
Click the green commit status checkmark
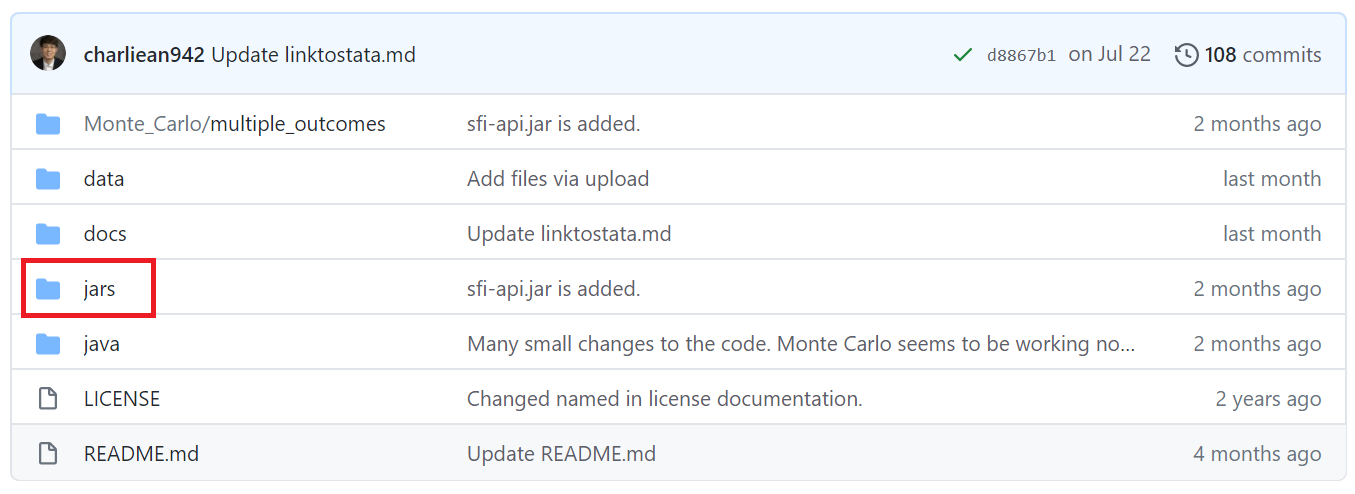963,55
